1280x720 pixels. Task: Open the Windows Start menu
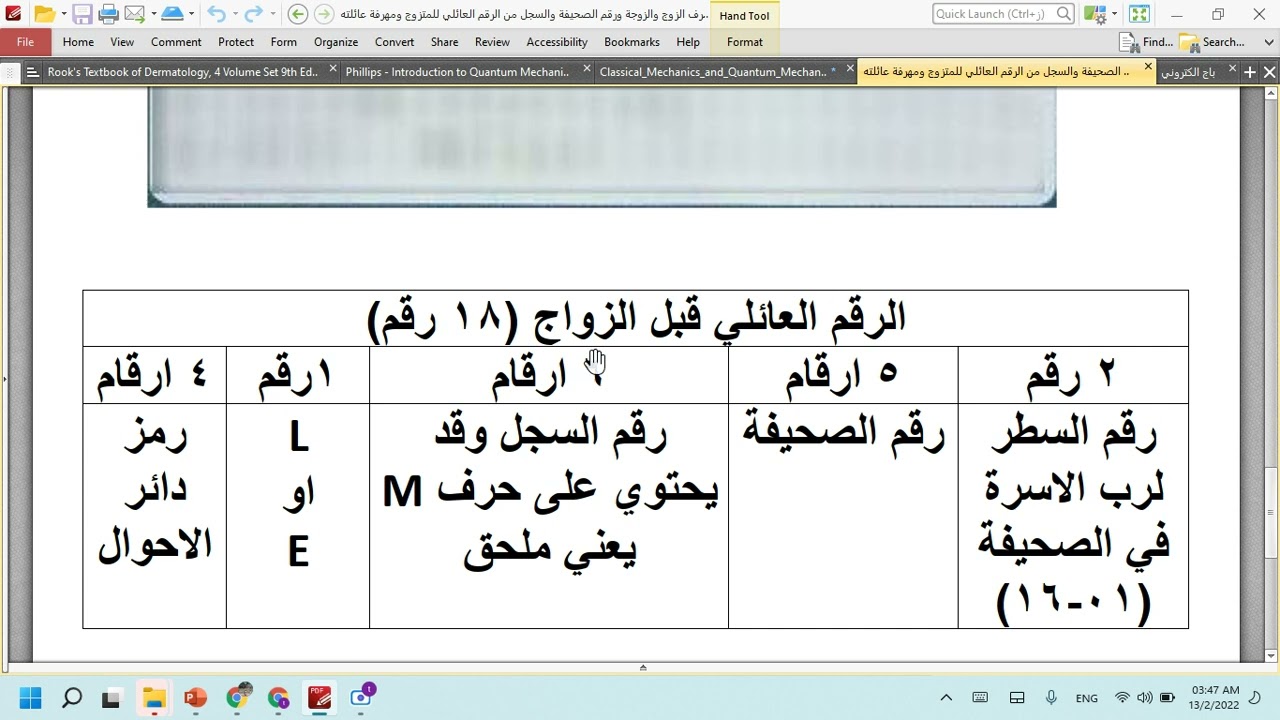coord(30,697)
